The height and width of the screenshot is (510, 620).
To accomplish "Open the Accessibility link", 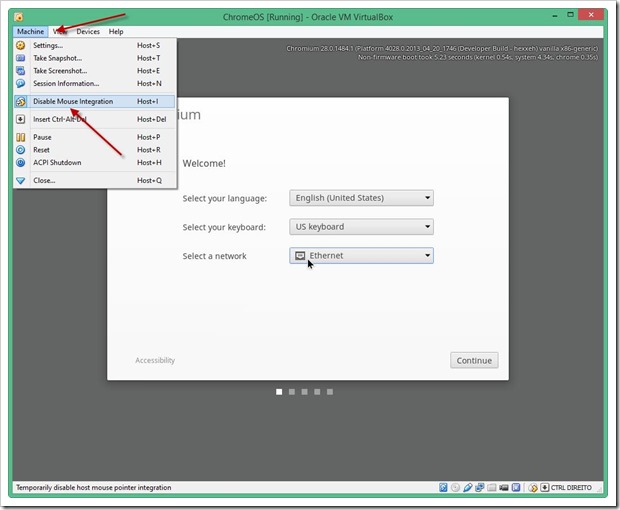I will 155,361.
